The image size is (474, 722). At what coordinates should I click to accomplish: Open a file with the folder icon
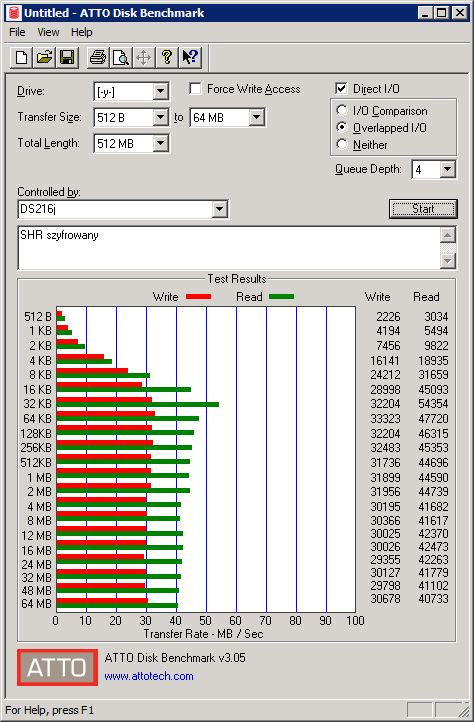click(44, 58)
